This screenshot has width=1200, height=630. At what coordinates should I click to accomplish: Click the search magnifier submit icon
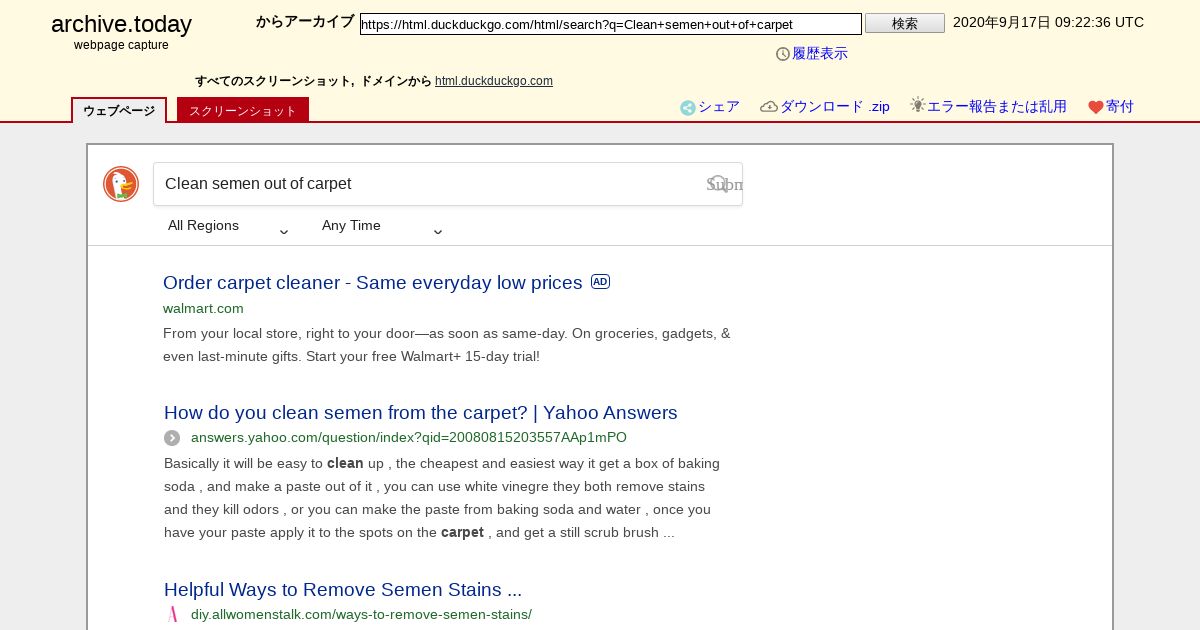coord(719,184)
